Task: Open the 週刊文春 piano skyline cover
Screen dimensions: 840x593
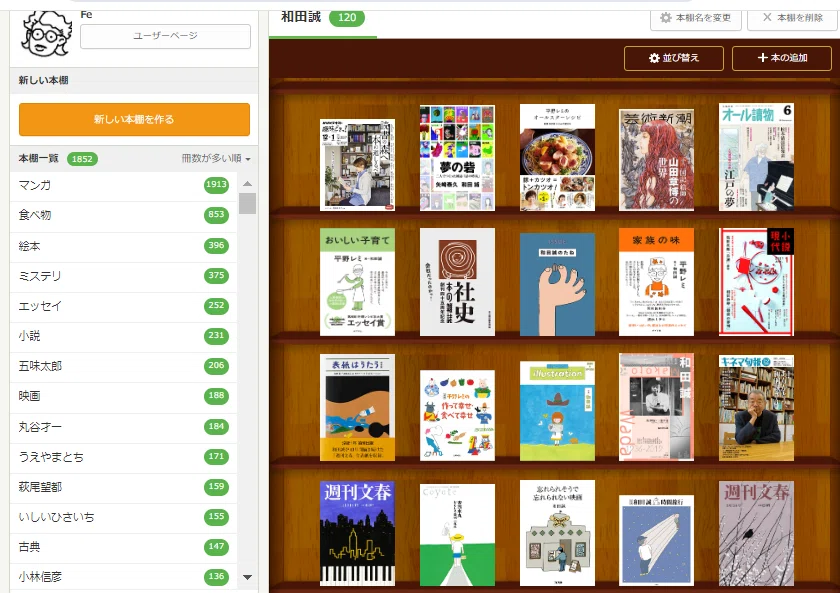Action: pos(357,534)
